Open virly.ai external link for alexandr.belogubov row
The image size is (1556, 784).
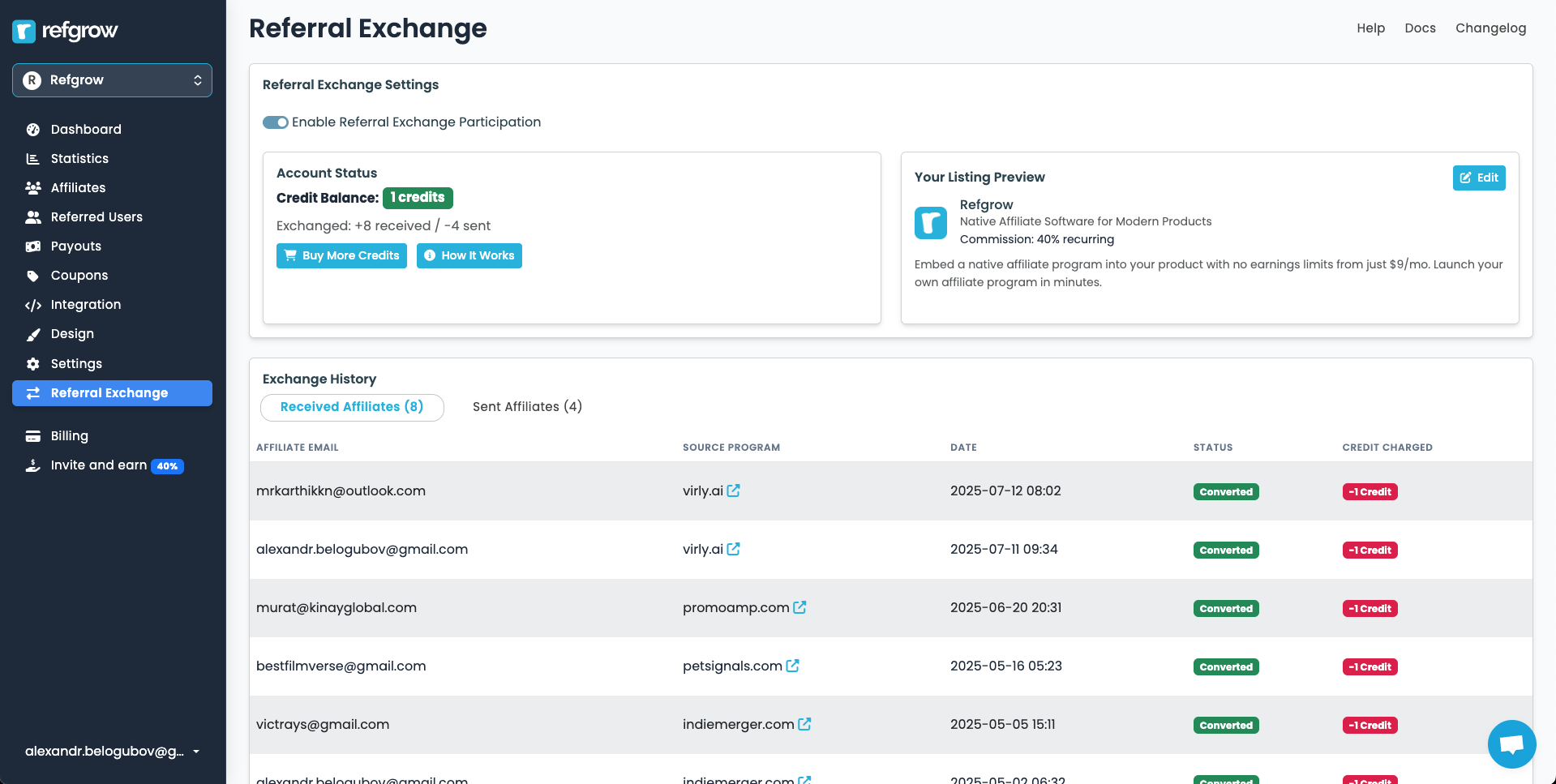(x=733, y=549)
